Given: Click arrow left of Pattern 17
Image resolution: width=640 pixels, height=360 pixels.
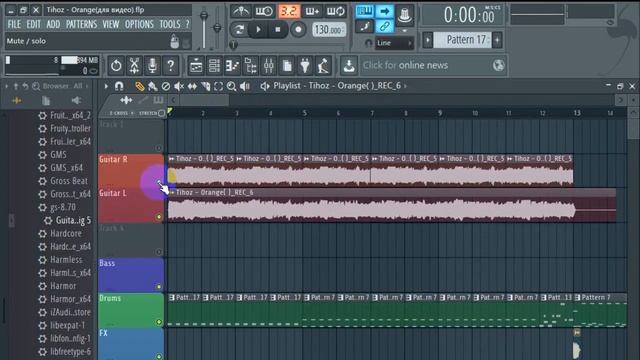Looking at the screenshot, I should (x=428, y=40).
